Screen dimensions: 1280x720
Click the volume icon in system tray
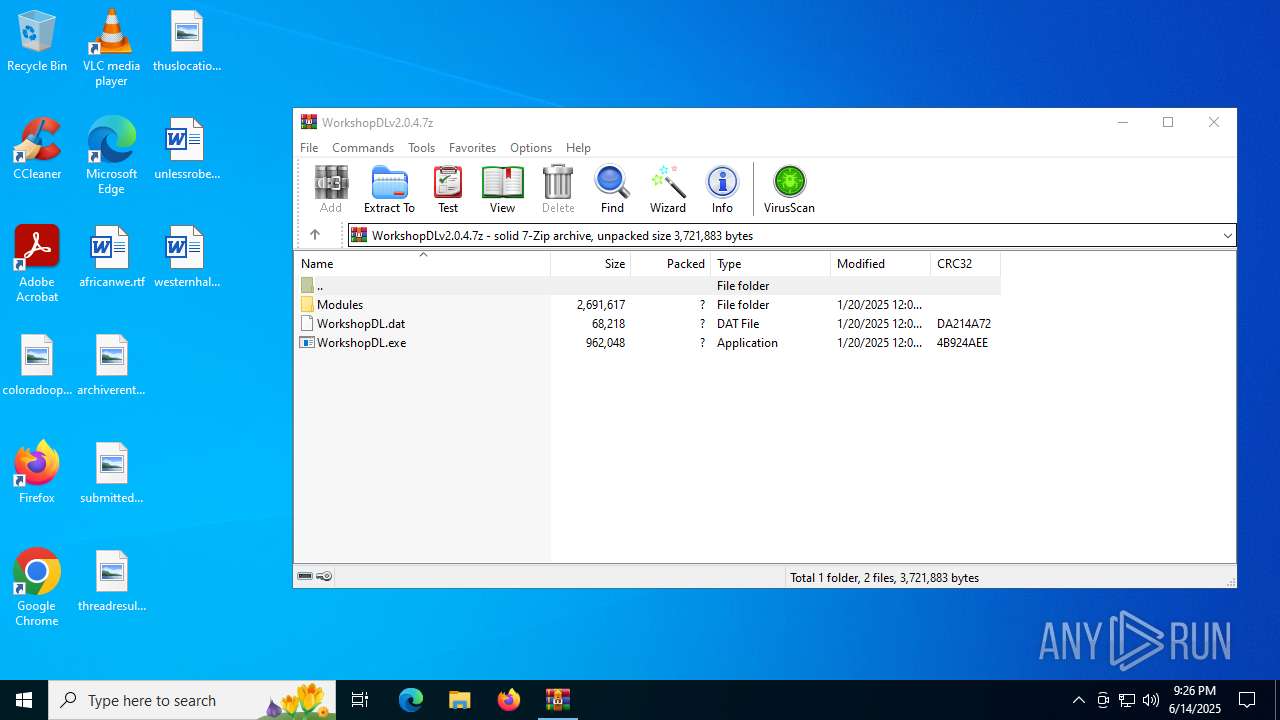click(1150, 700)
